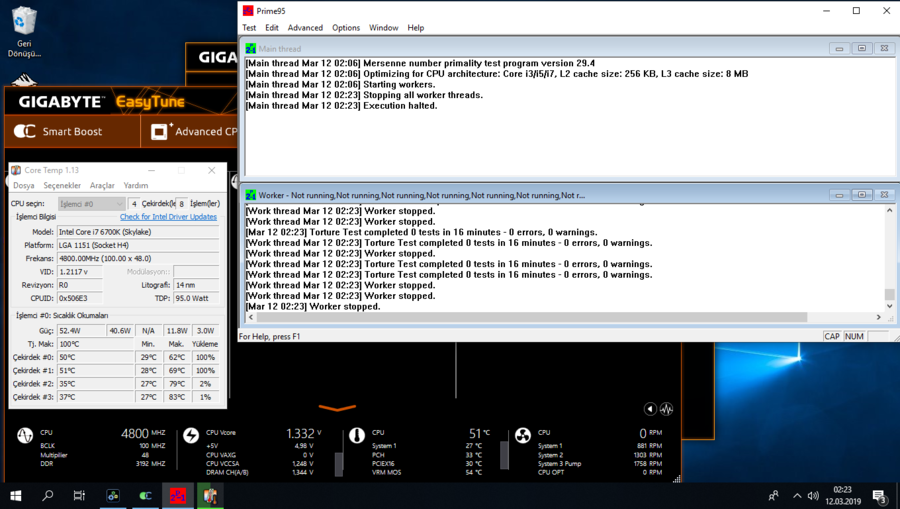Open the Advanced menu in Prime95
Screen dimensions: 900x509
tap(305, 28)
